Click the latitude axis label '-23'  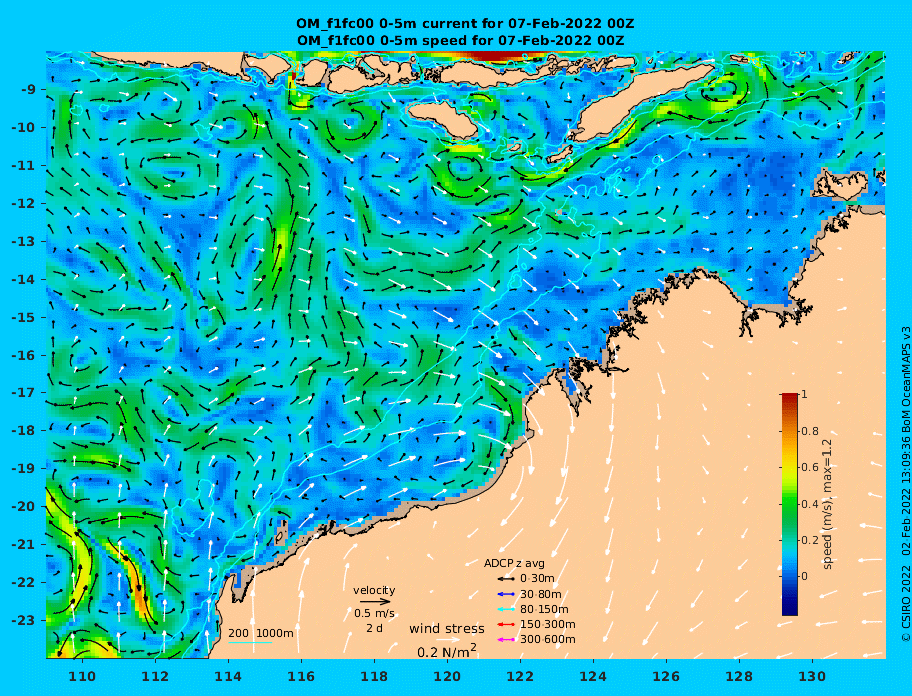point(24,620)
